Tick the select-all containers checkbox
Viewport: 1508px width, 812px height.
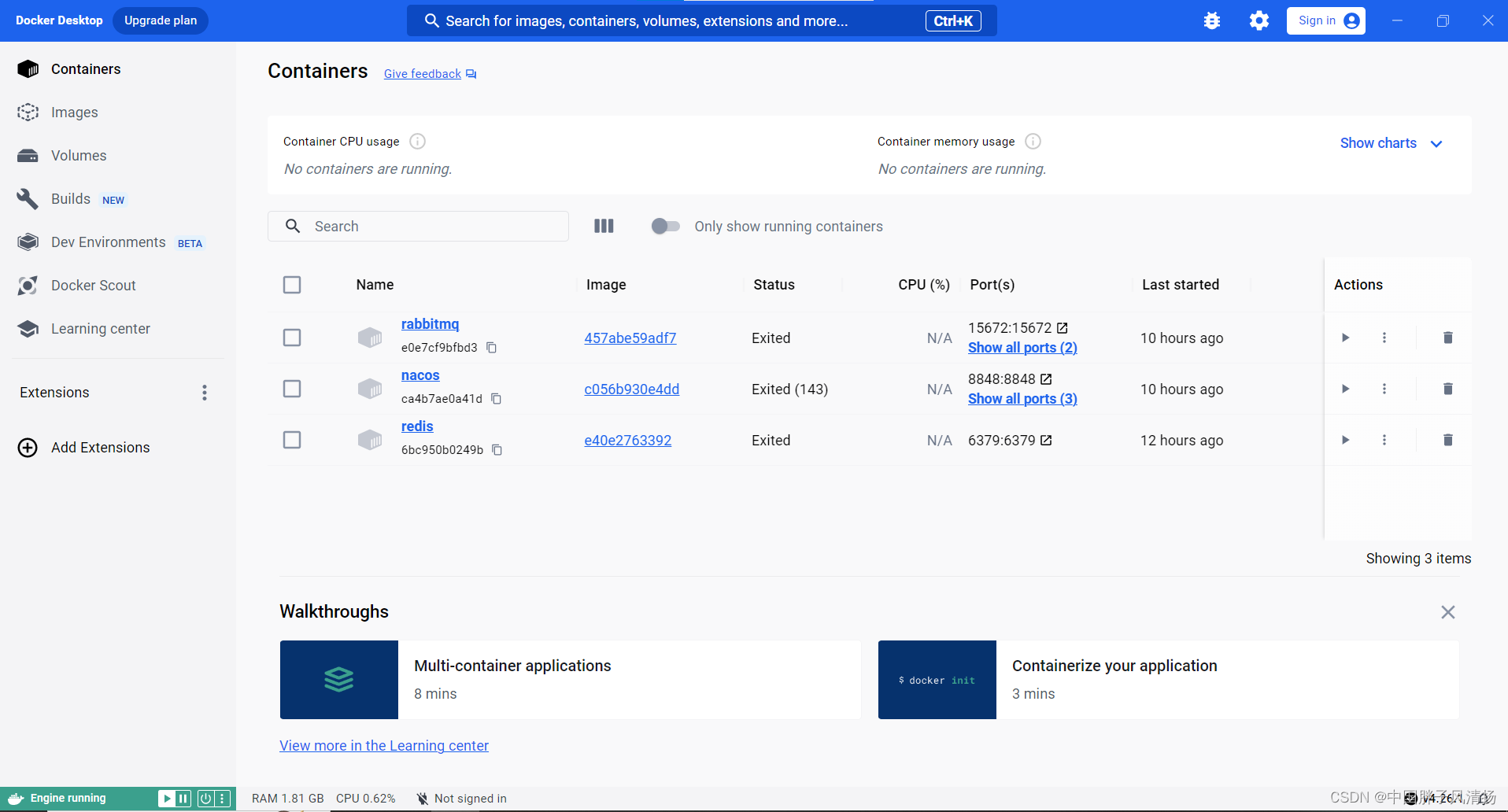pyautogui.click(x=292, y=285)
